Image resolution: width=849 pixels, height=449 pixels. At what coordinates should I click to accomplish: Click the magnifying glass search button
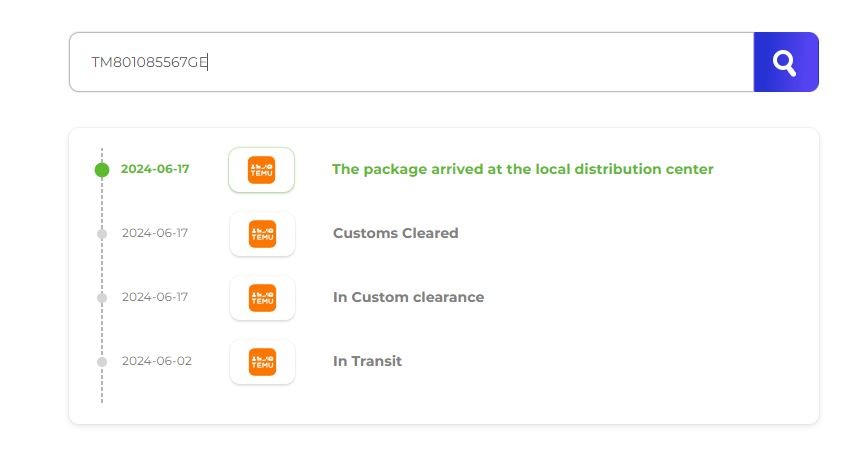[785, 62]
